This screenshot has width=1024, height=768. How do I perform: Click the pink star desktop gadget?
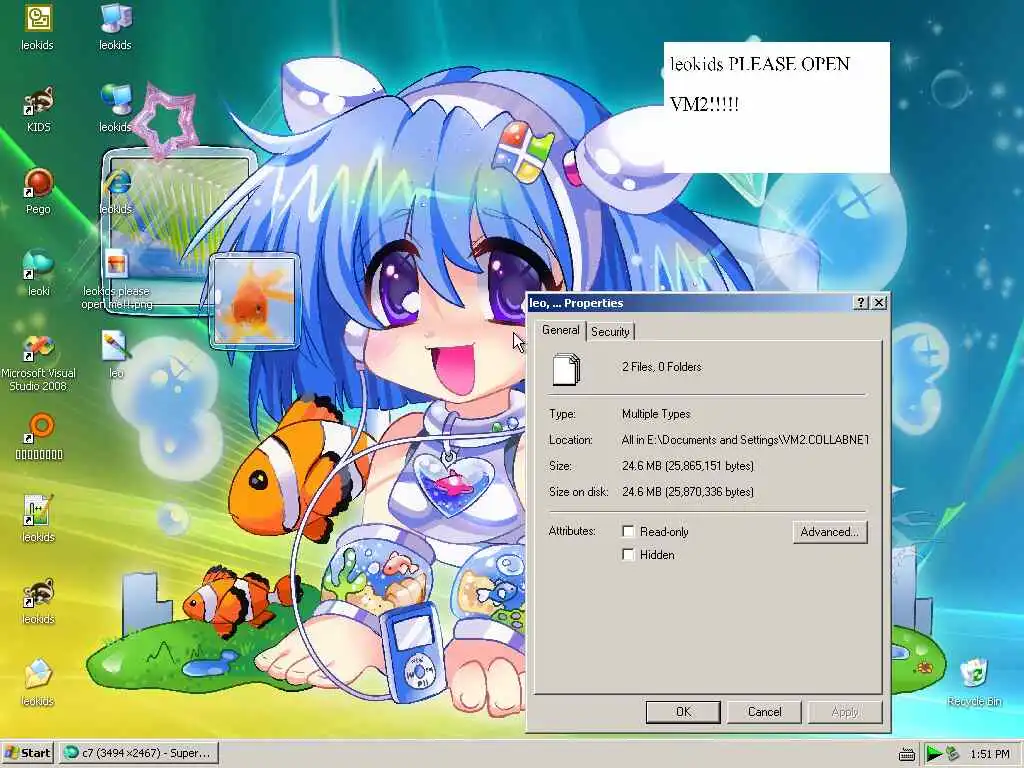[167, 123]
